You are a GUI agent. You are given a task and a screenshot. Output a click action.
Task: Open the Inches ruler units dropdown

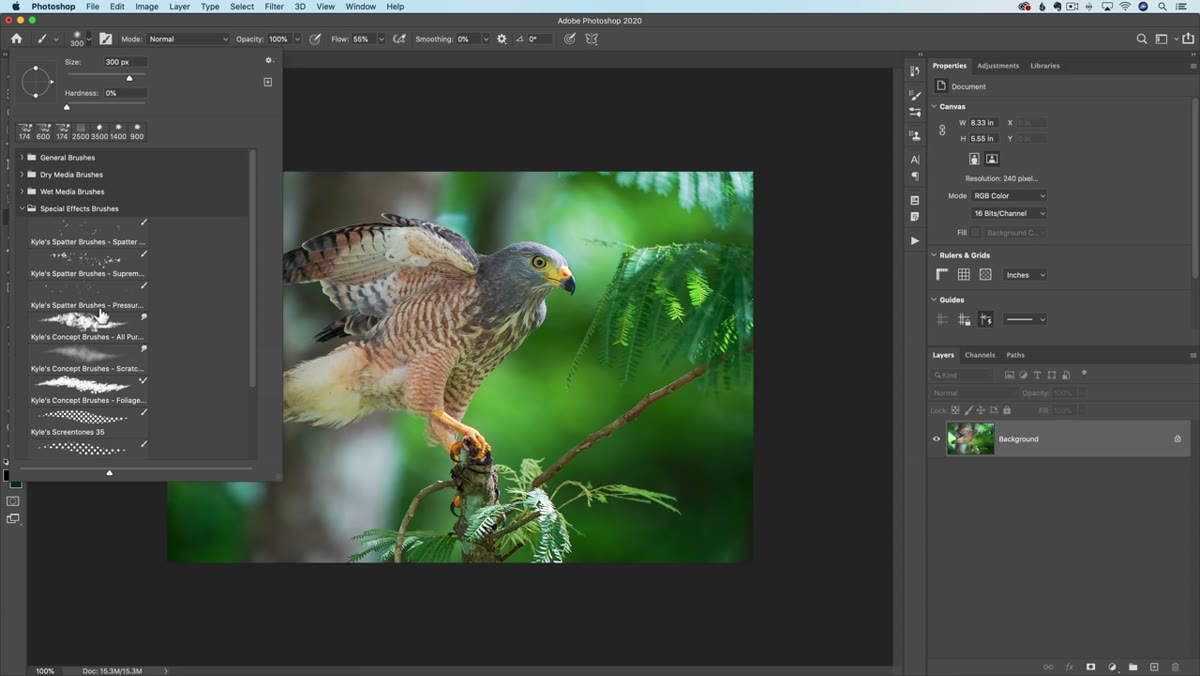tap(1024, 275)
